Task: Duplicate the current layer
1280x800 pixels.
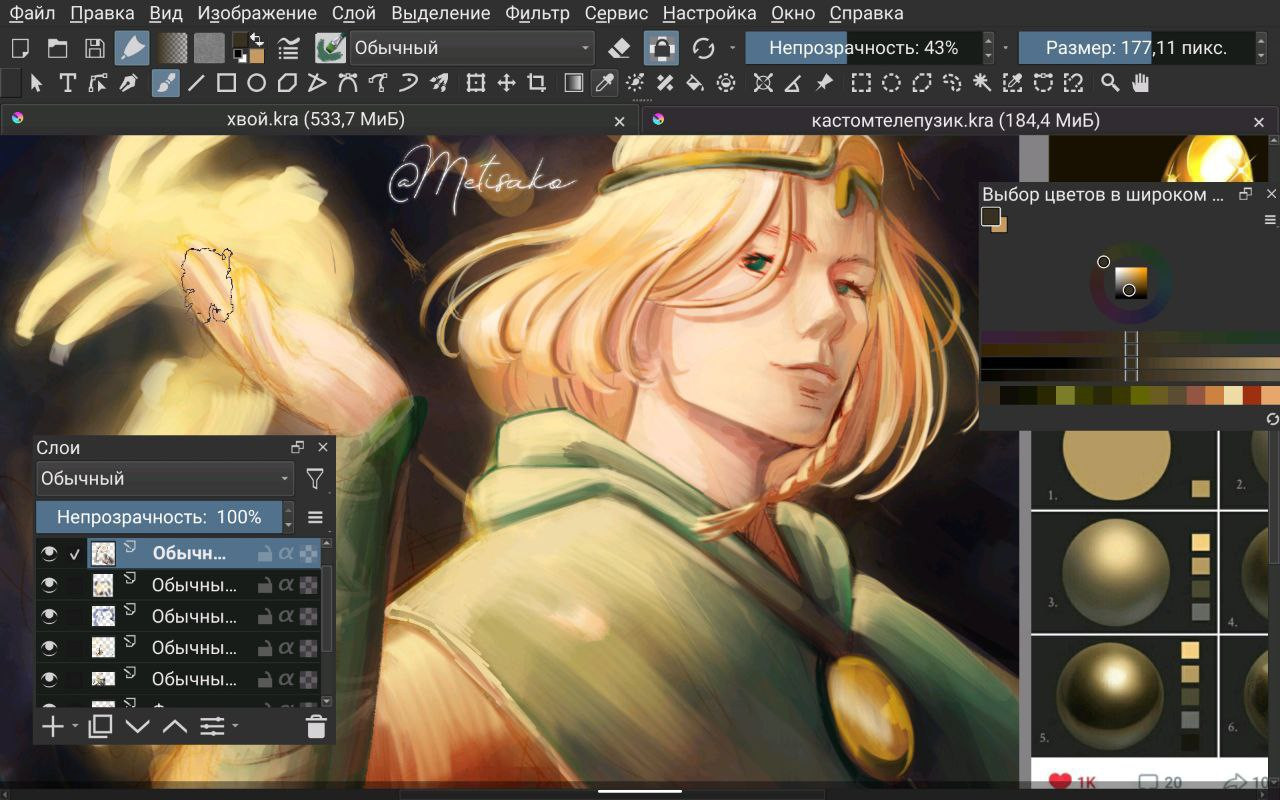Action: [100, 727]
